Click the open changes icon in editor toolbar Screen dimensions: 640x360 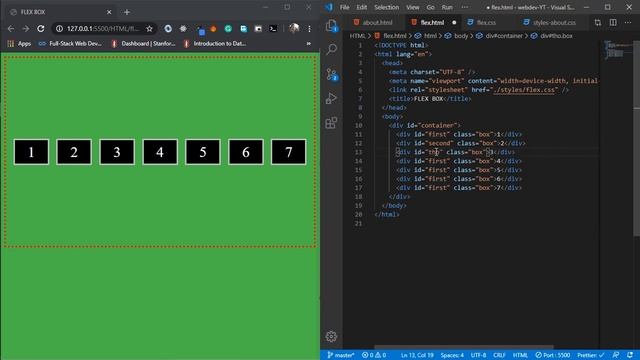[x=598, y=22]
